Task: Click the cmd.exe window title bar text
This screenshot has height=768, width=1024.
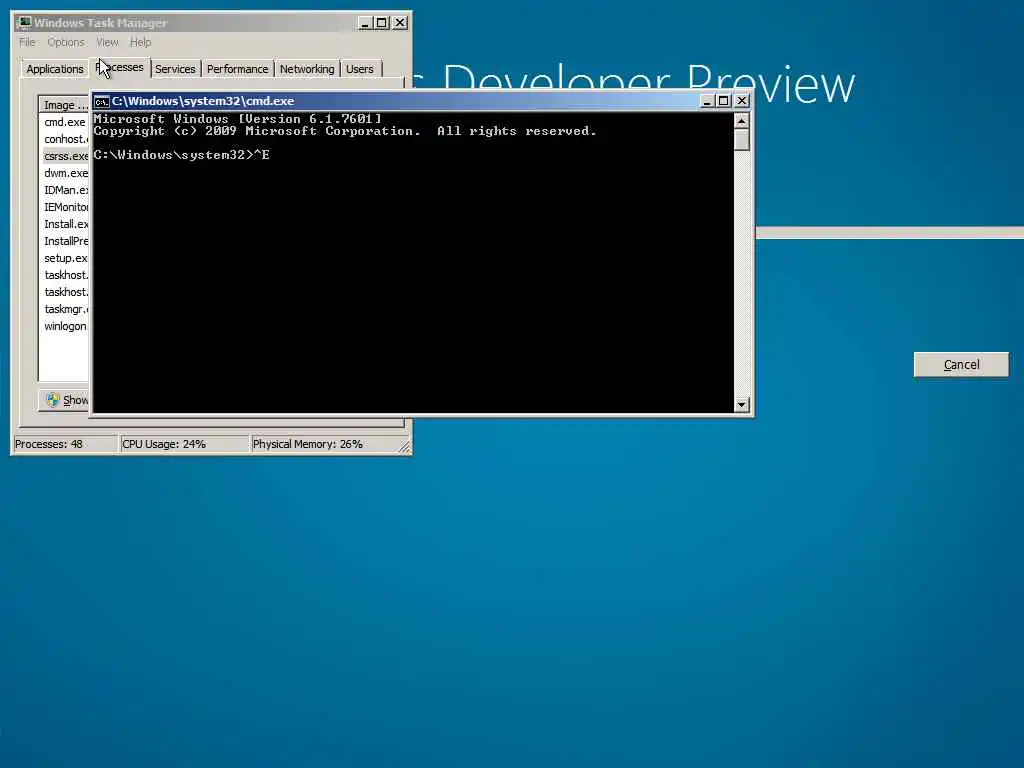Action: point(203,101)
